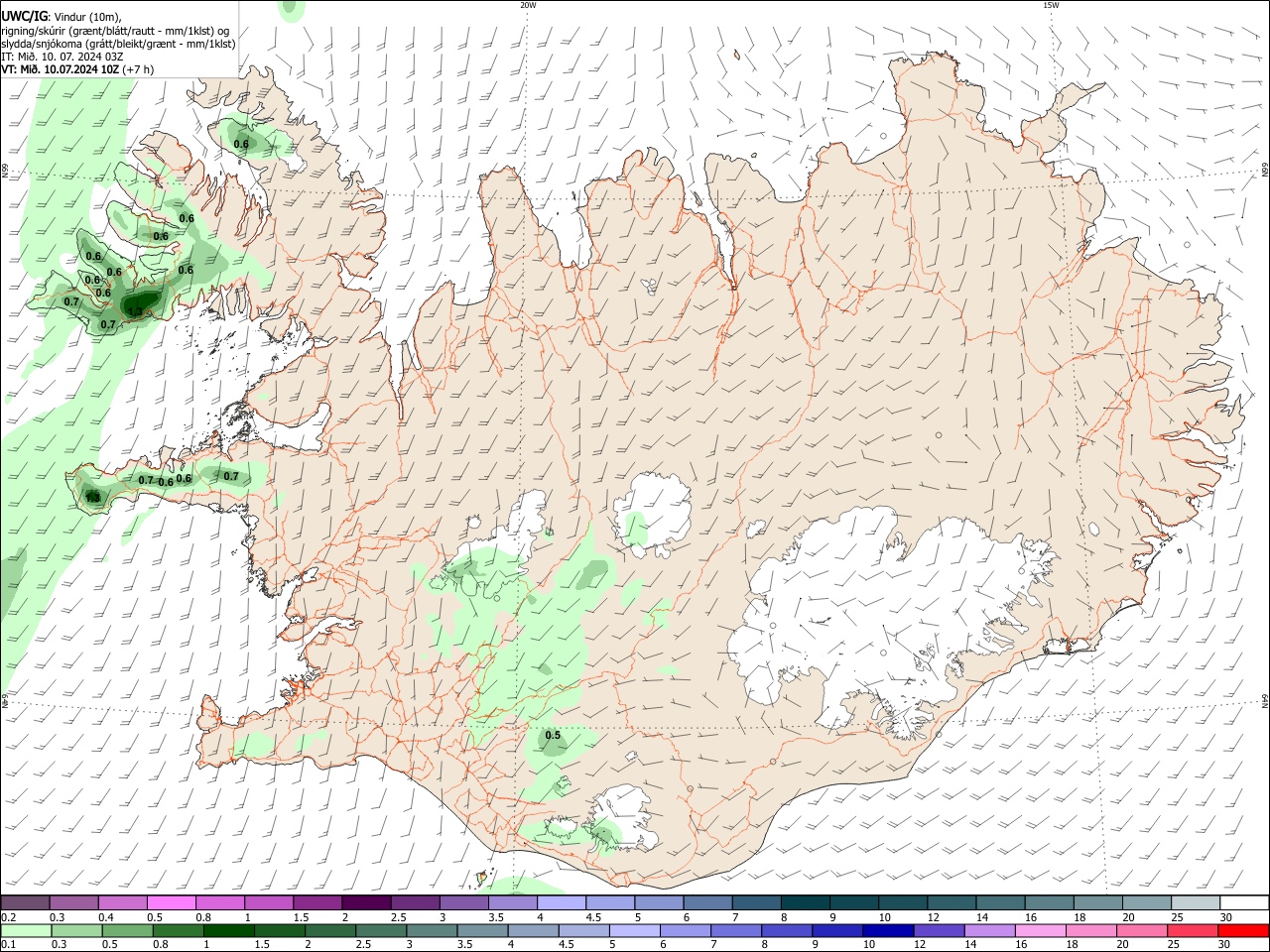Select the lightest green swatch starting lower scale
1270x952 pixels.
(25, 931)
